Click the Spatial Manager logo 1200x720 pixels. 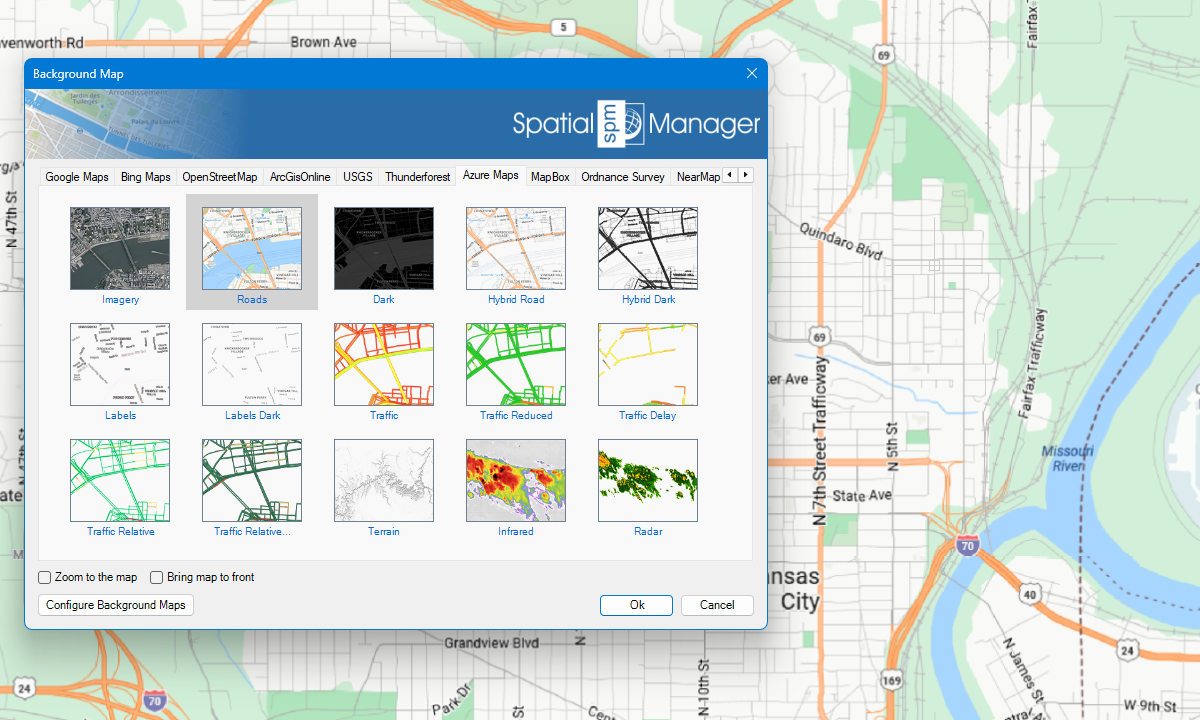(x=636, y=125)
